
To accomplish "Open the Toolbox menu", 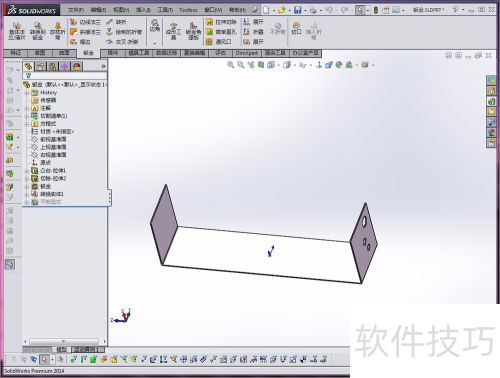I will [x=188, y=10].
